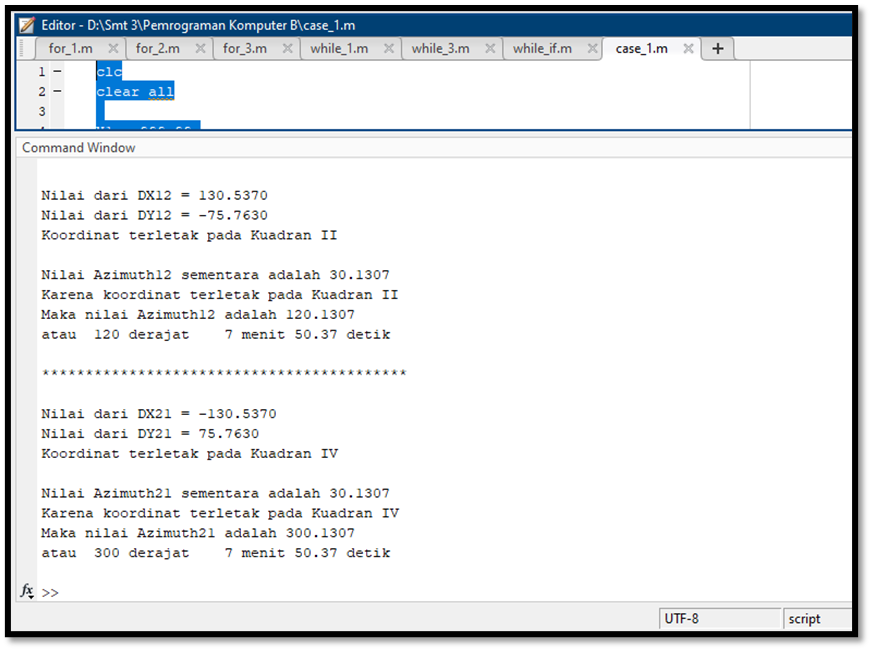The image size is (871, 650).
Task: Click the 'Nilai dari DY12 = -75.7630' line
Action: pyautogui.click(x=154, y=216)
